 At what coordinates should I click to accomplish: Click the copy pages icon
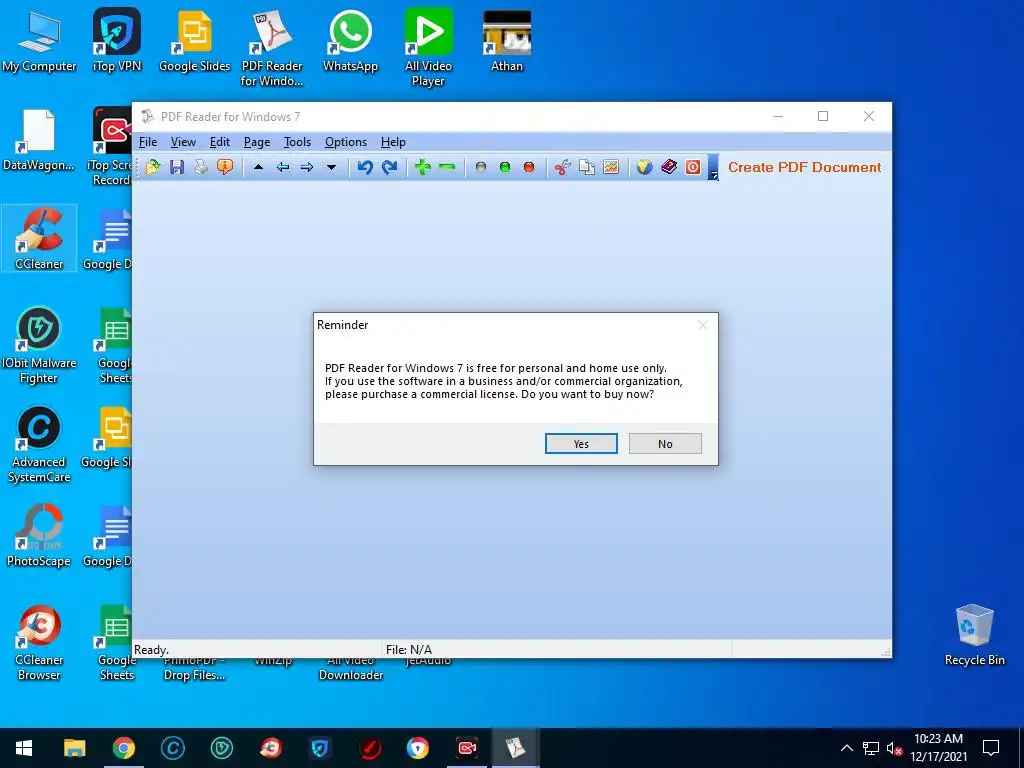(x=586, y=167)
